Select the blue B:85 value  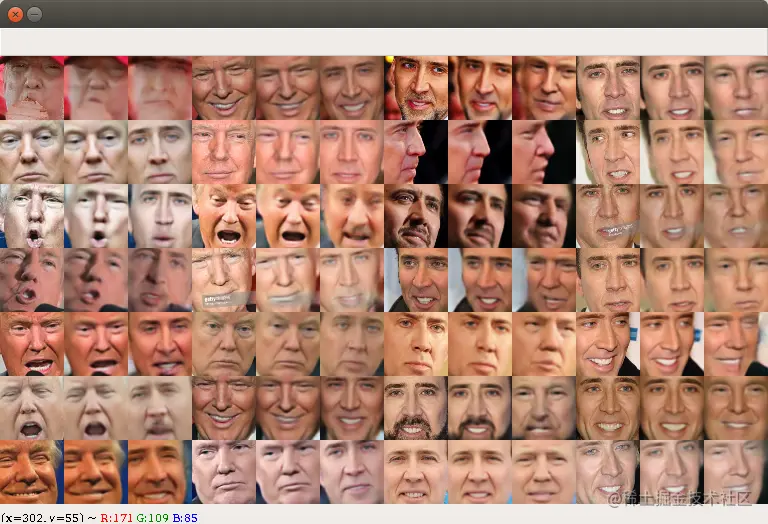[185, 518]
